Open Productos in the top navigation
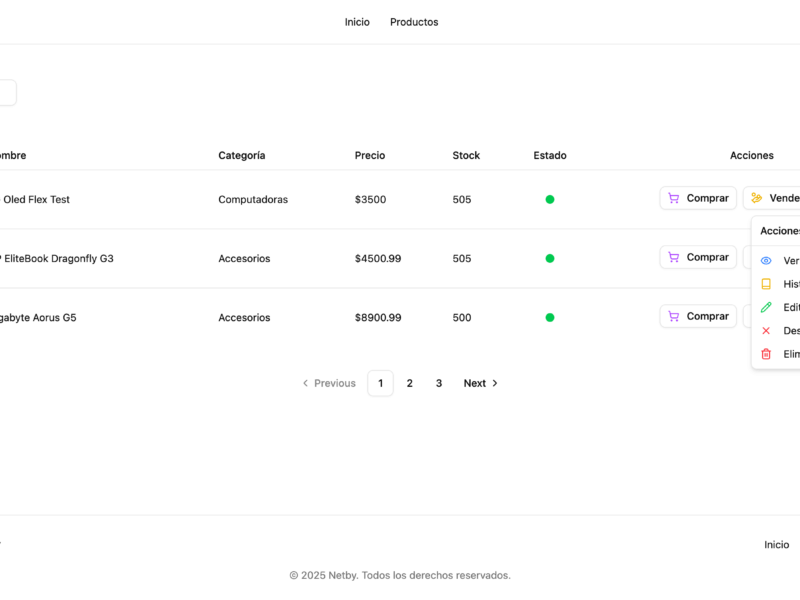Image resolution: width=800 pixels, height=600 pixels. point(414,22)
